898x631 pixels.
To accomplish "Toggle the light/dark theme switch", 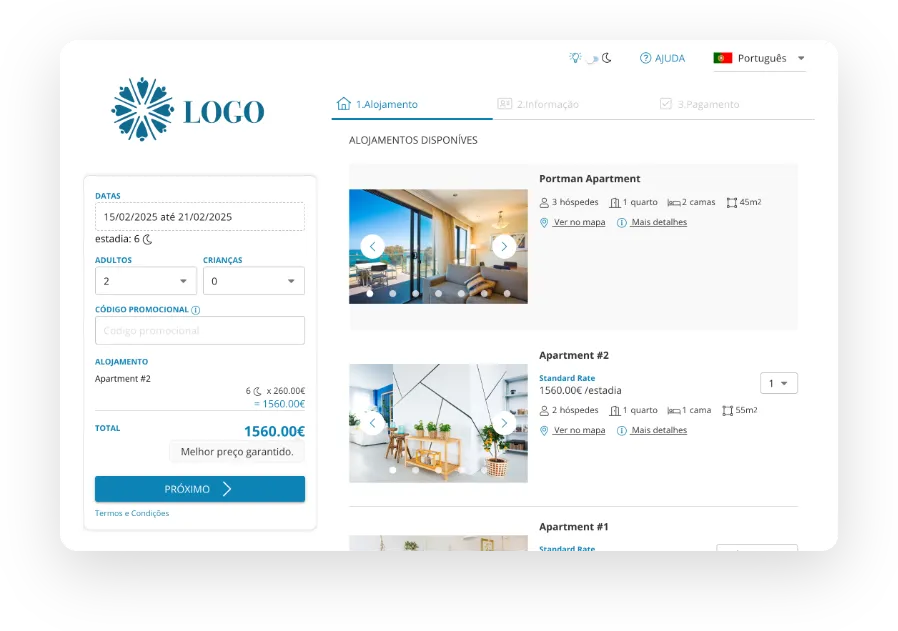I will [x=593, y=58].
